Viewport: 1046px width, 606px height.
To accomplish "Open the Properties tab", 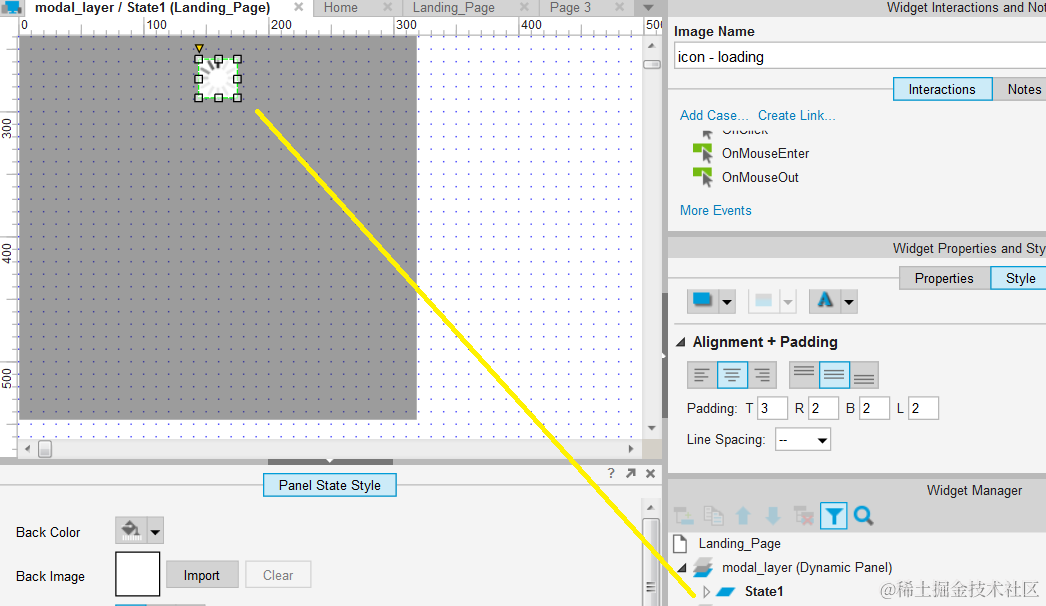I will click(x=944, y=278).
